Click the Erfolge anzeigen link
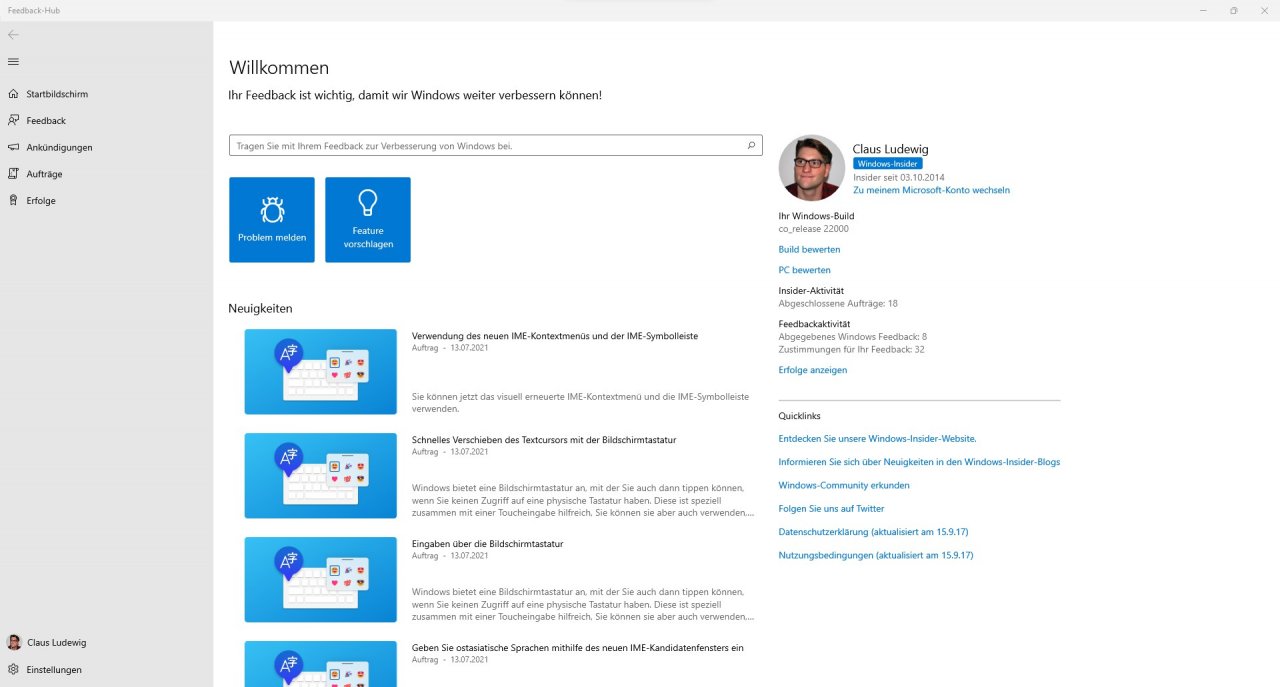 [812, 370]
